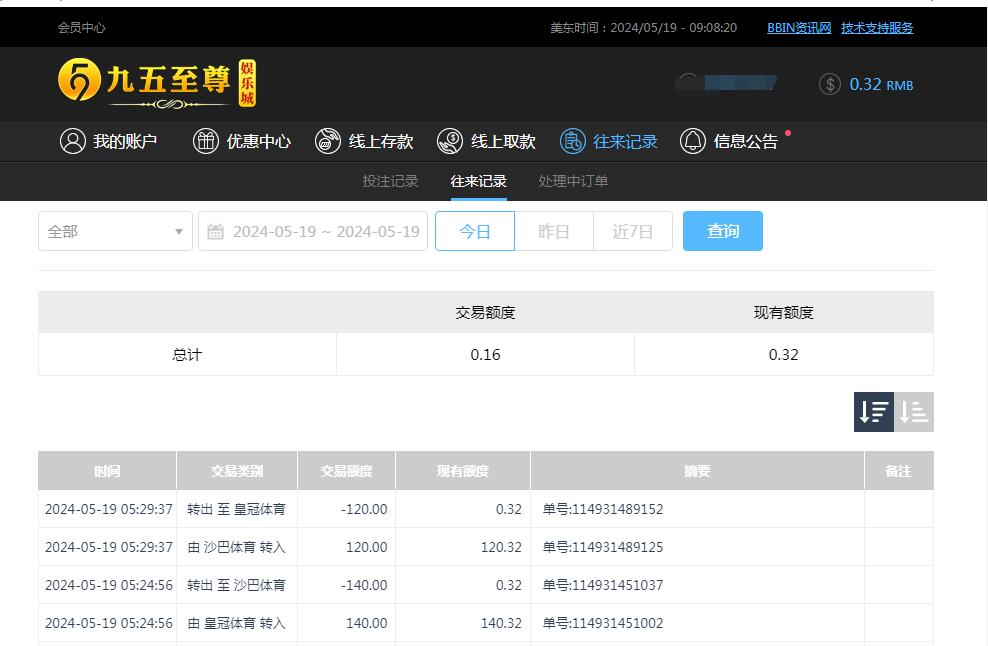Click the 时间 column header
Image resolution: width=988 pixels, height=646 pixels.
pos(107,471)
